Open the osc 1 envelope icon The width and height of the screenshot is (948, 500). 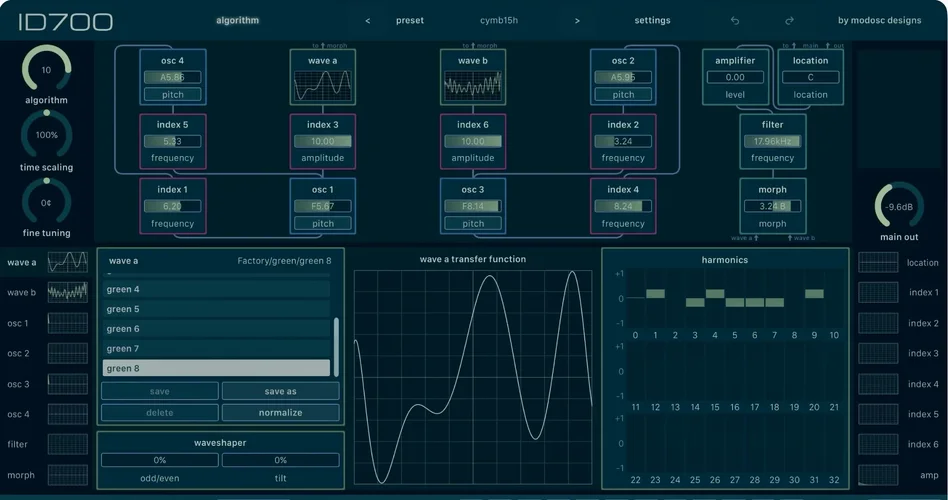(68, 323)
